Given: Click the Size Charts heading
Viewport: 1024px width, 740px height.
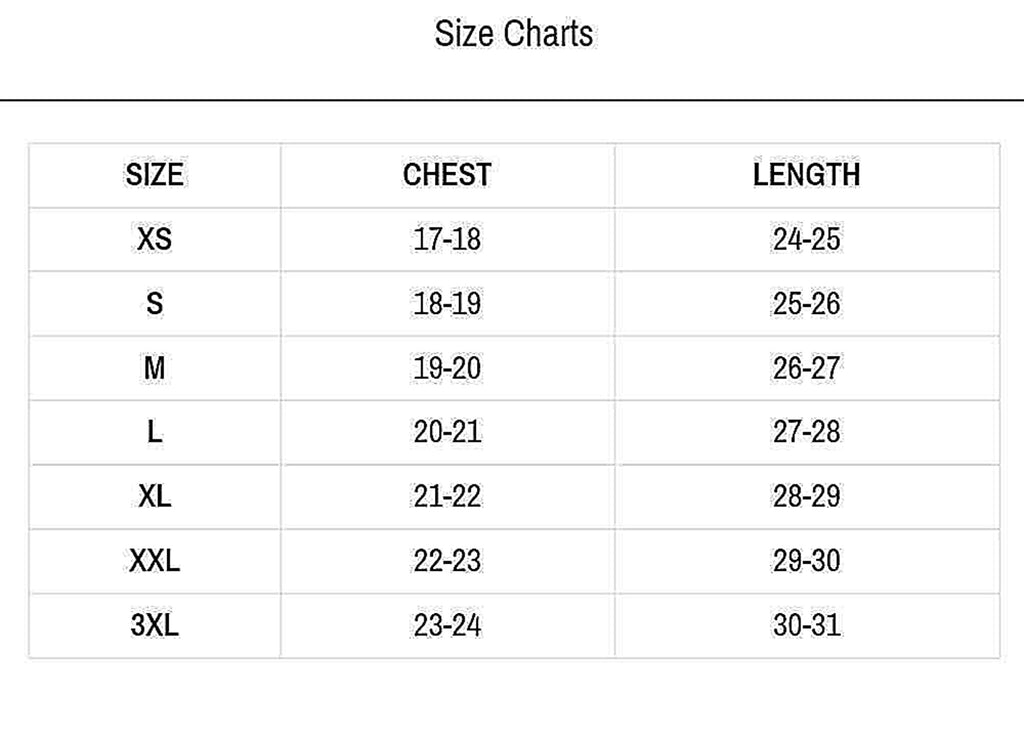Looking at the screenshot, I should (514, 33).
